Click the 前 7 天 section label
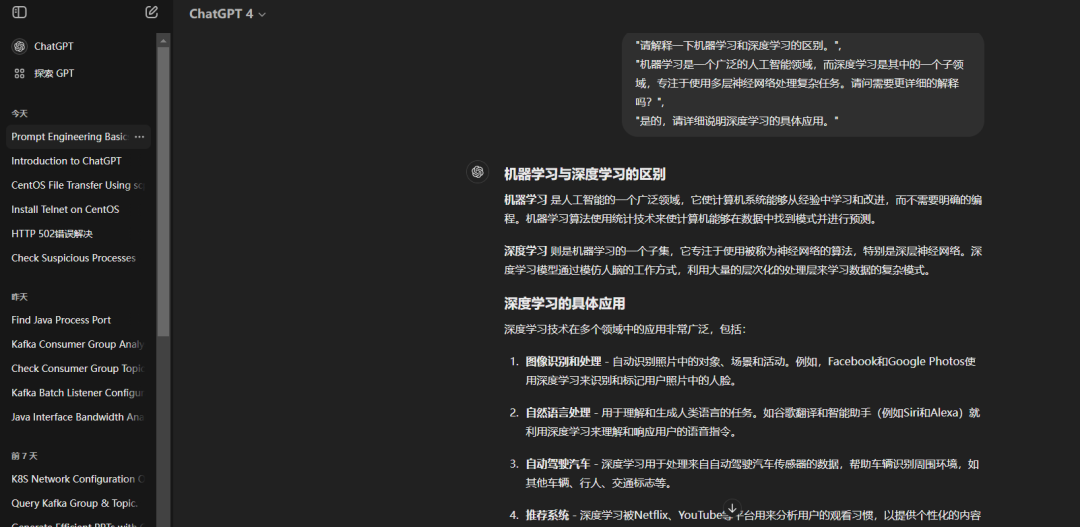 pyautogui.click(x=25, y=456)
